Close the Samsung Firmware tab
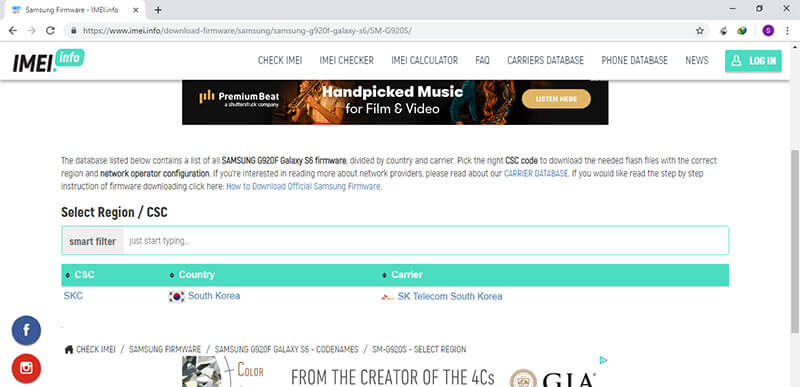Screen dimensions: 800x387 pos(135,10)
